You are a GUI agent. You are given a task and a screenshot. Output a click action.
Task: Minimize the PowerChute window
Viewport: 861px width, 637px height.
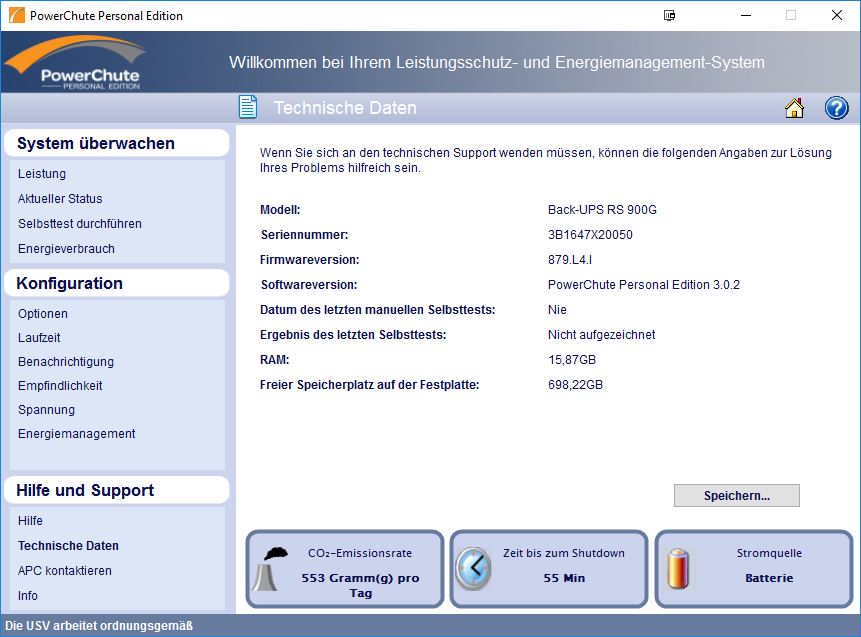click(x=745, y=15)
